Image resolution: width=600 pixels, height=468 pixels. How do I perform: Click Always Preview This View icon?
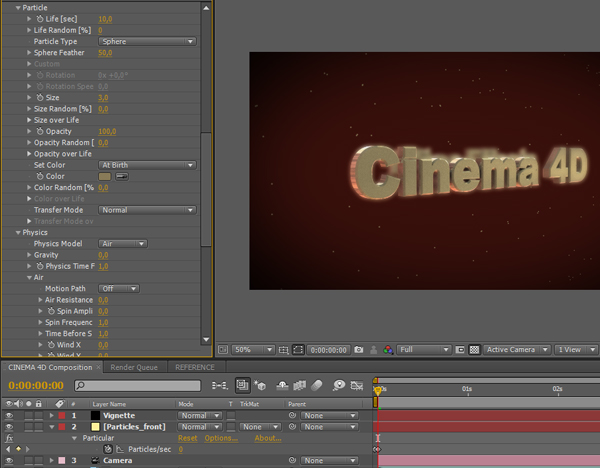pyautogui.click(x=223, y=349)
